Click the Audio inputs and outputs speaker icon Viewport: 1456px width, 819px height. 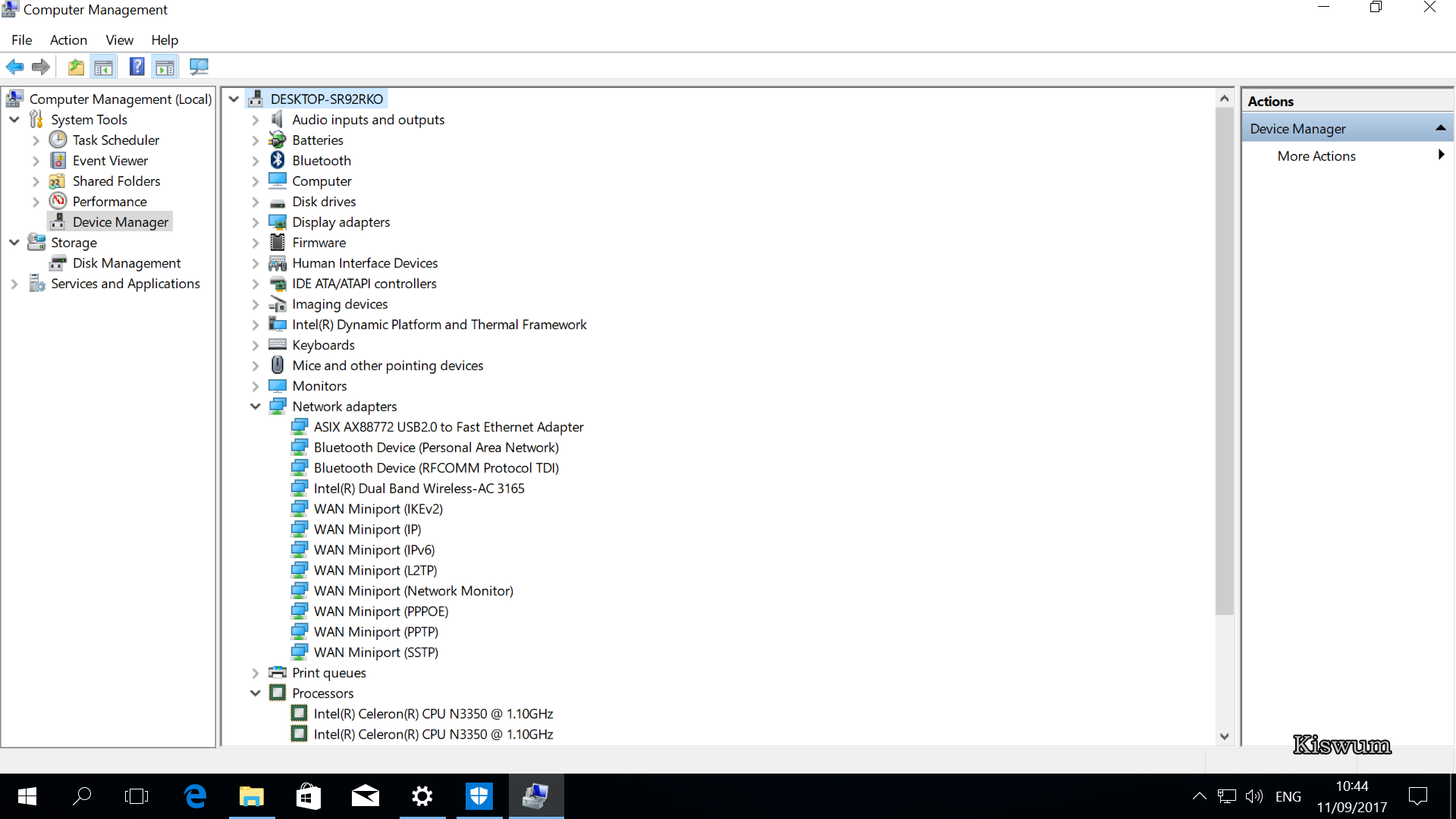point(278,119)
